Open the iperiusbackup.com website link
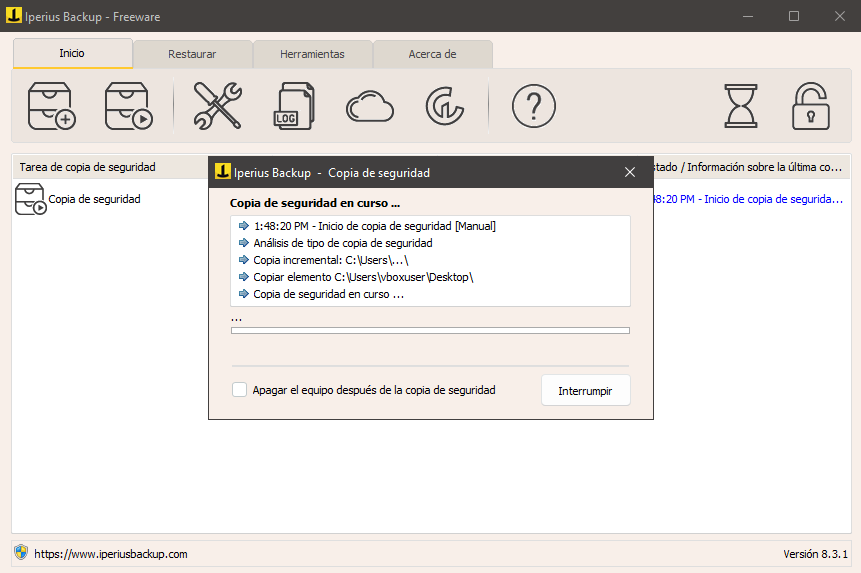The image size is (861, 573). tap(110, 553)
